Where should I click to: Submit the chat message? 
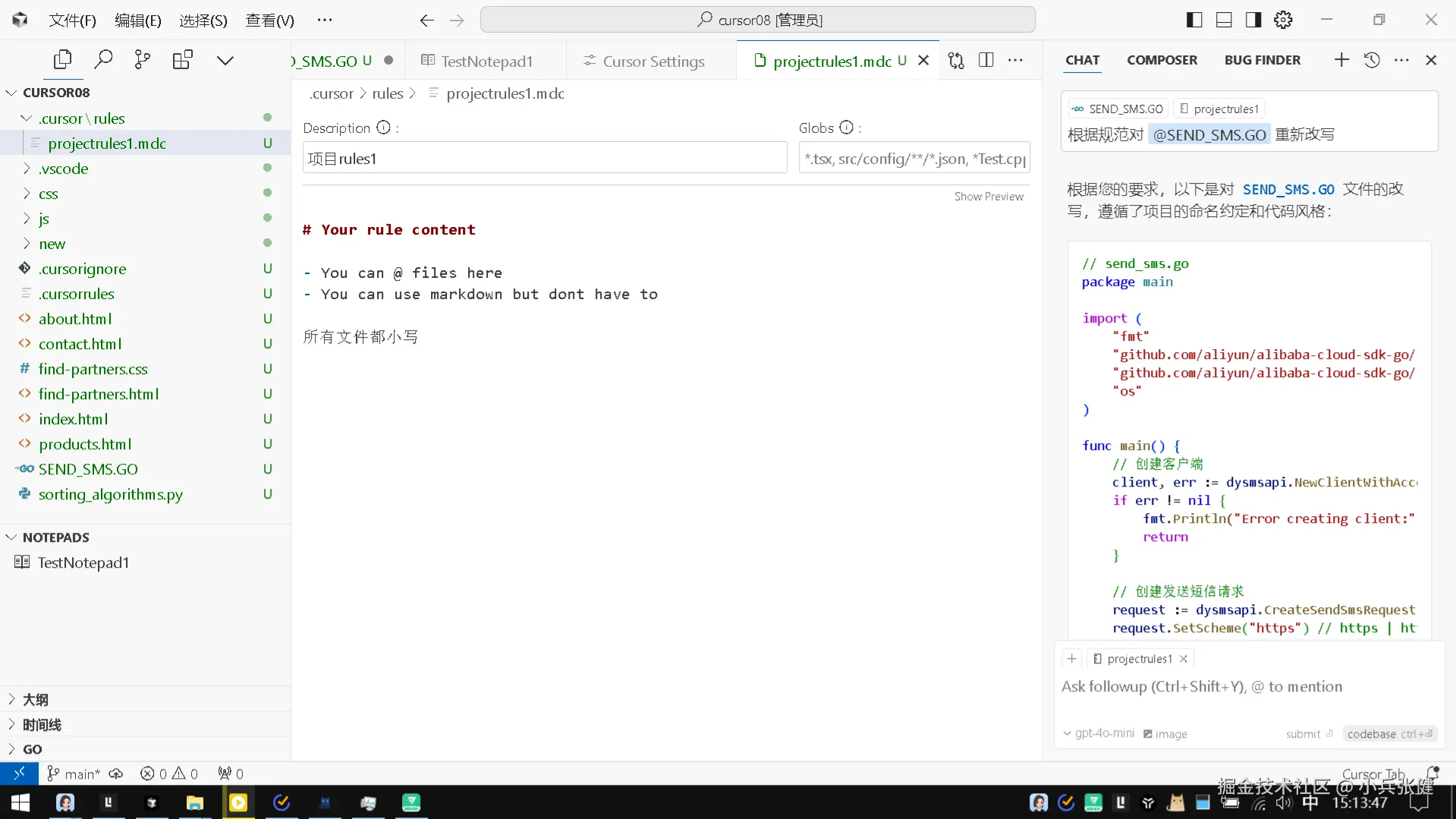tap(1310, 734)
